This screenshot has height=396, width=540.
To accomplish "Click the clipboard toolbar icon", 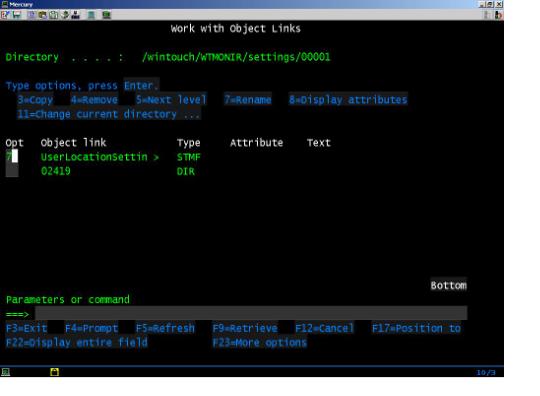I will (x=54, y=15).
